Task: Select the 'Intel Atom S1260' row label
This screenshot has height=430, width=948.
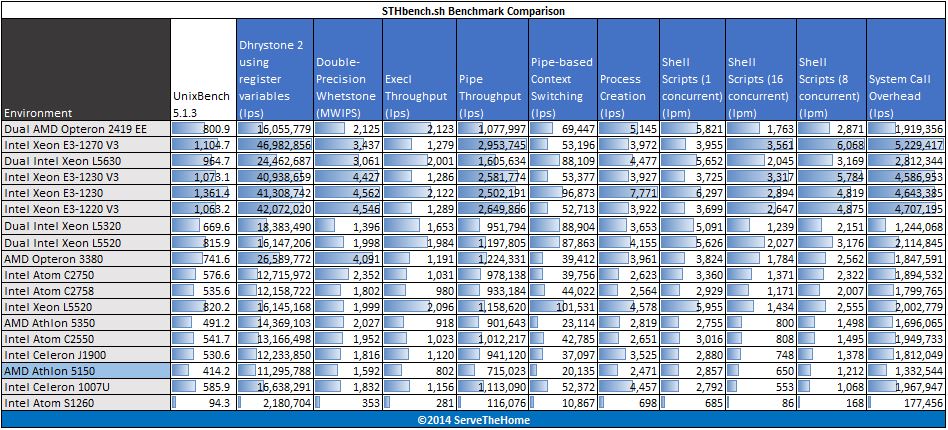Action: pyautogui.click(x=86, y=402)
